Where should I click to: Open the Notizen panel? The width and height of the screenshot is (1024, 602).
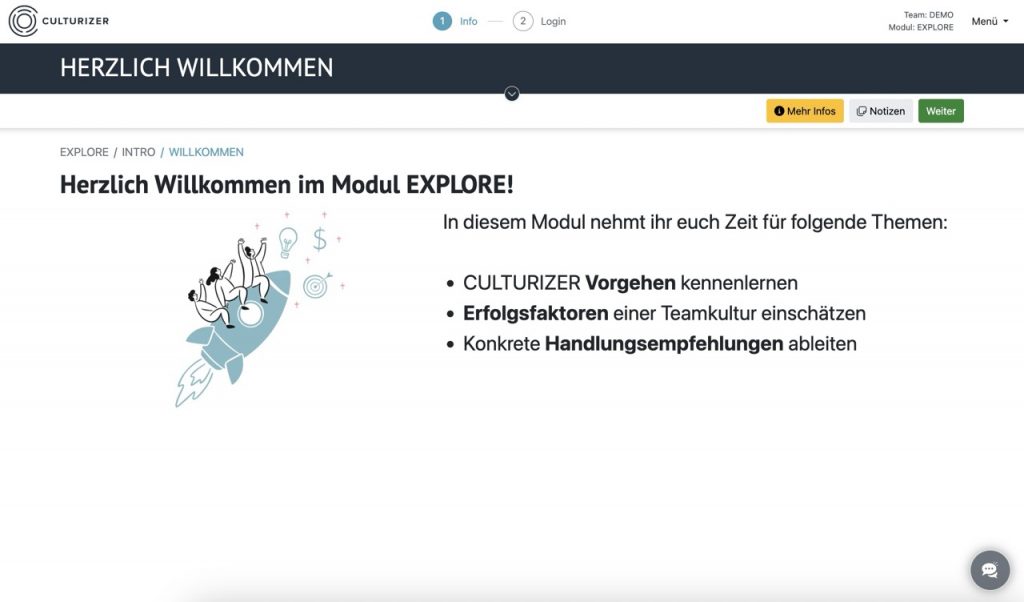click(880, 111)
